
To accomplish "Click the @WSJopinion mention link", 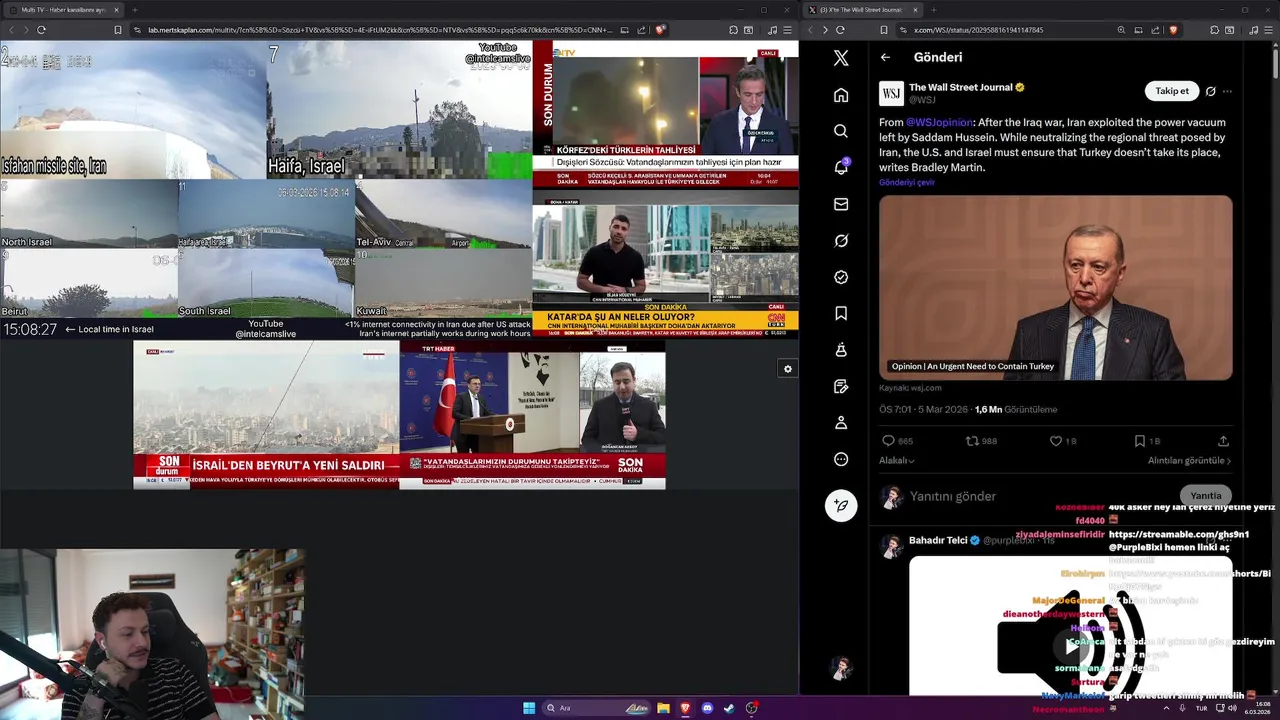I will pos(939,122).
